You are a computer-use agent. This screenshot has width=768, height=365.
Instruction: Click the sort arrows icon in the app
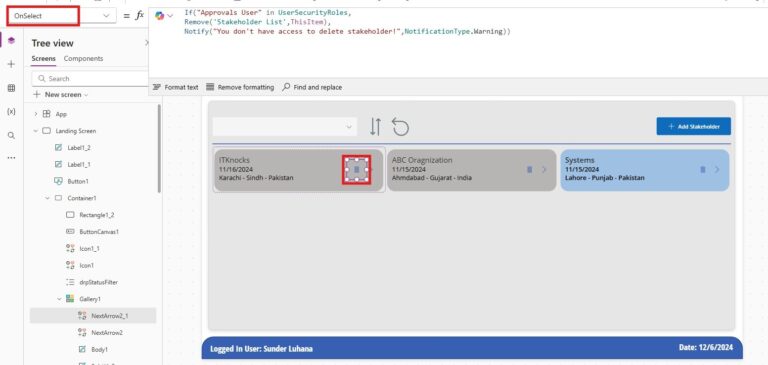coord(375,126)
